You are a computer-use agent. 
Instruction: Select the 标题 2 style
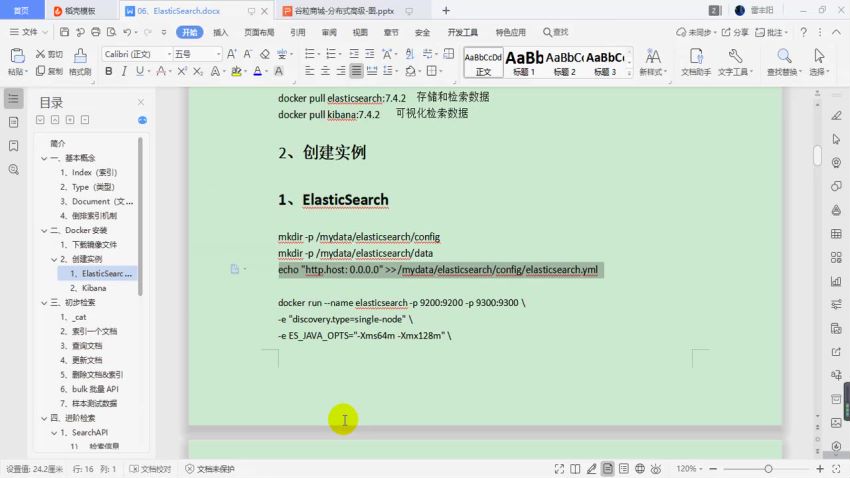tap(564, 62)
